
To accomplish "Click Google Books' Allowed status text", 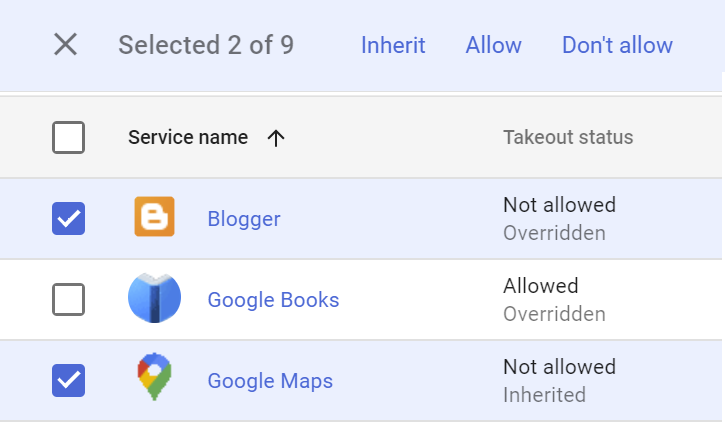I will coord(541,286).
